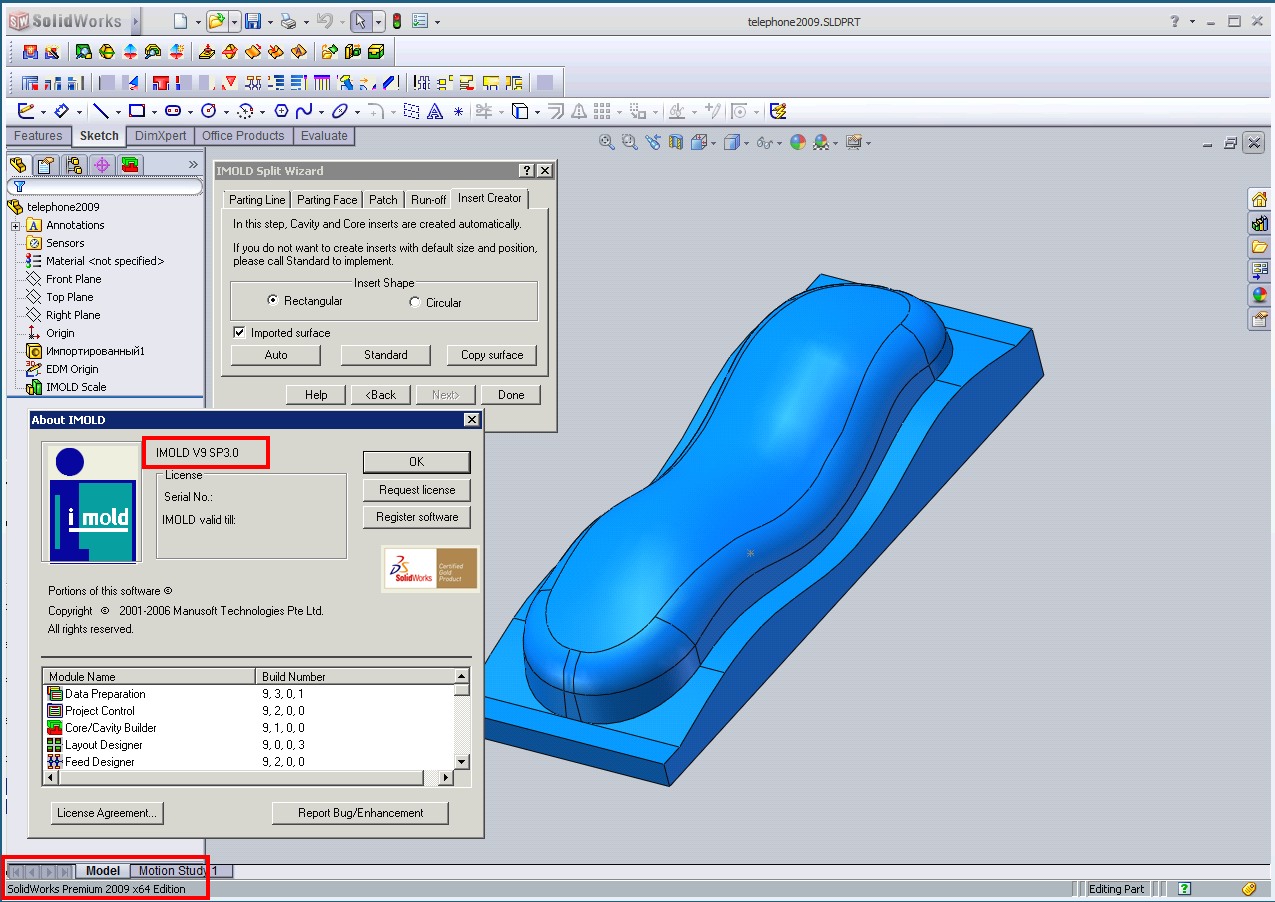
Task: Select the Line sketch tool
Action: click(100, 111)
